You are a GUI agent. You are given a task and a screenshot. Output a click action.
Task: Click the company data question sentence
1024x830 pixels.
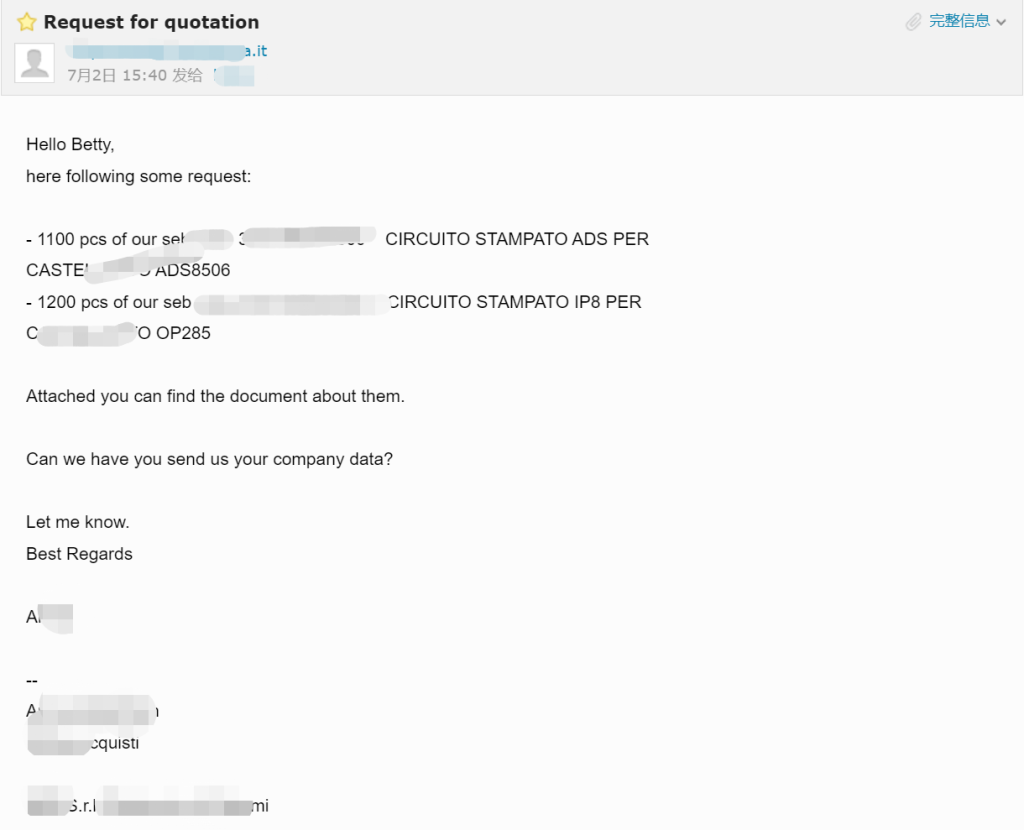coord(210,459)
